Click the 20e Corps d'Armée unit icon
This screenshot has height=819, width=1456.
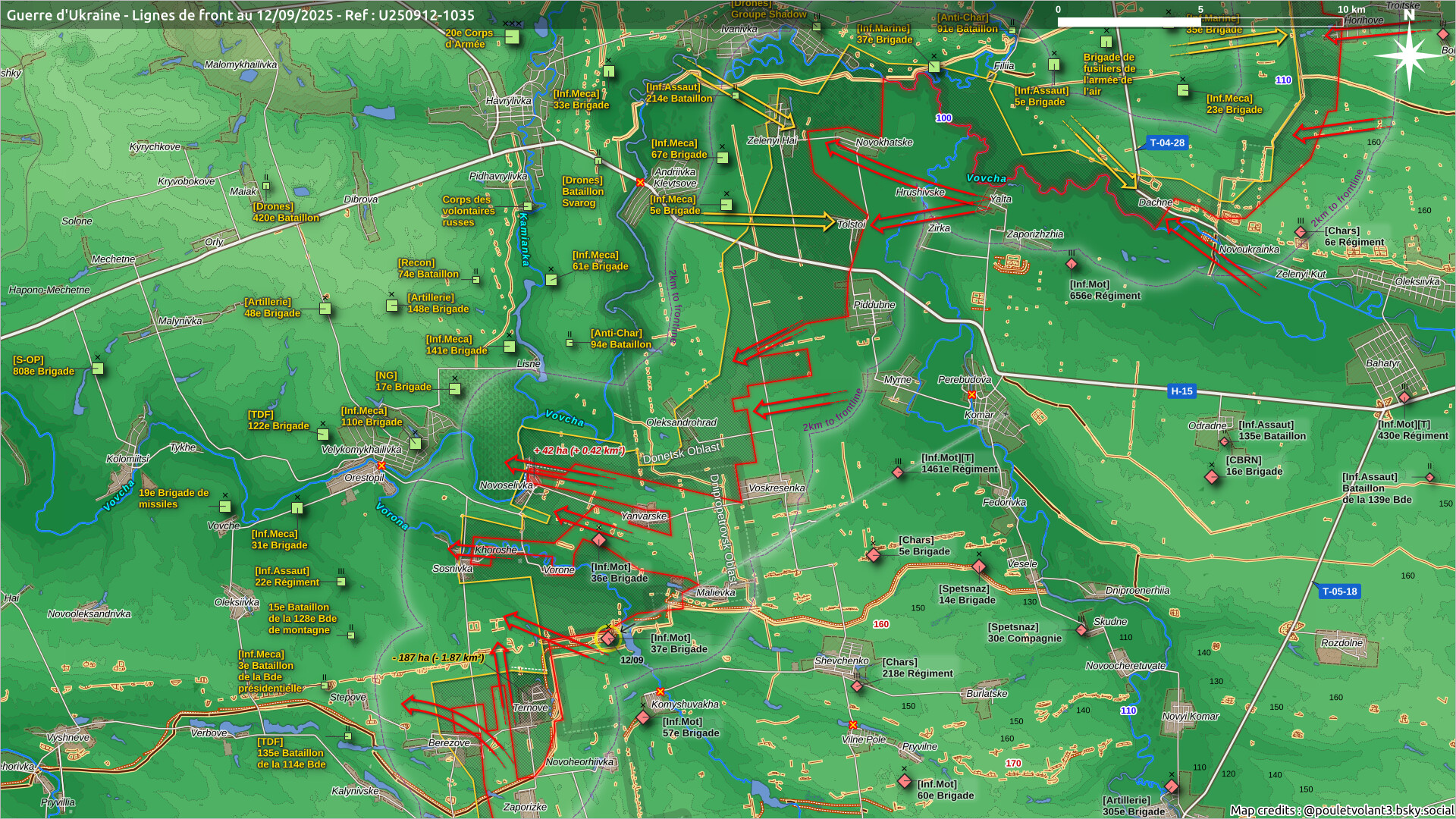click(x=513, y=37)
